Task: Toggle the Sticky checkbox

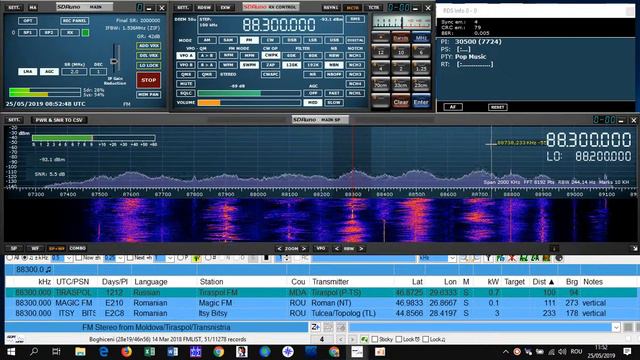Action: coord(375,339)
